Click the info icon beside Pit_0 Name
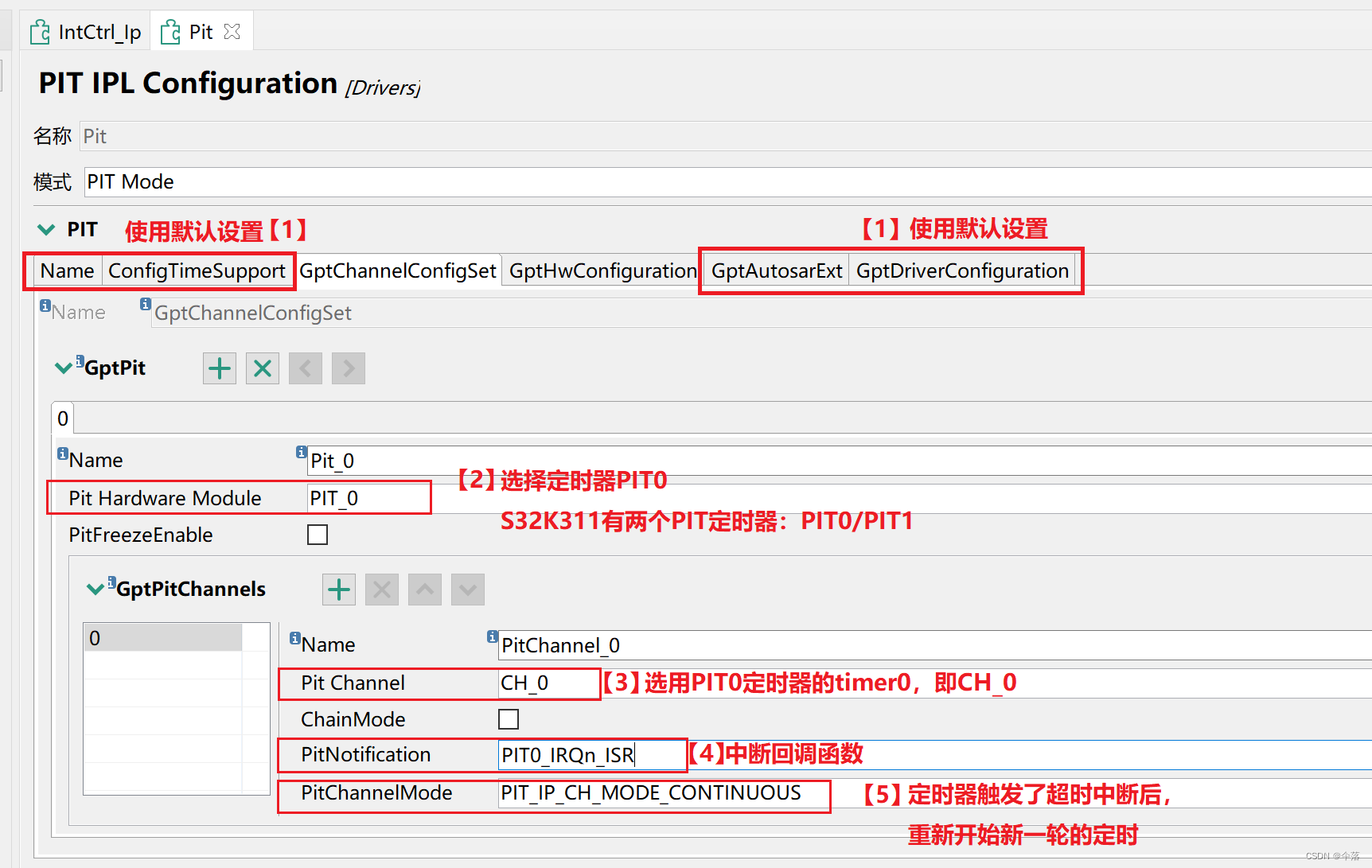The height and width of the screenshot is (868, 1372). 300,451
